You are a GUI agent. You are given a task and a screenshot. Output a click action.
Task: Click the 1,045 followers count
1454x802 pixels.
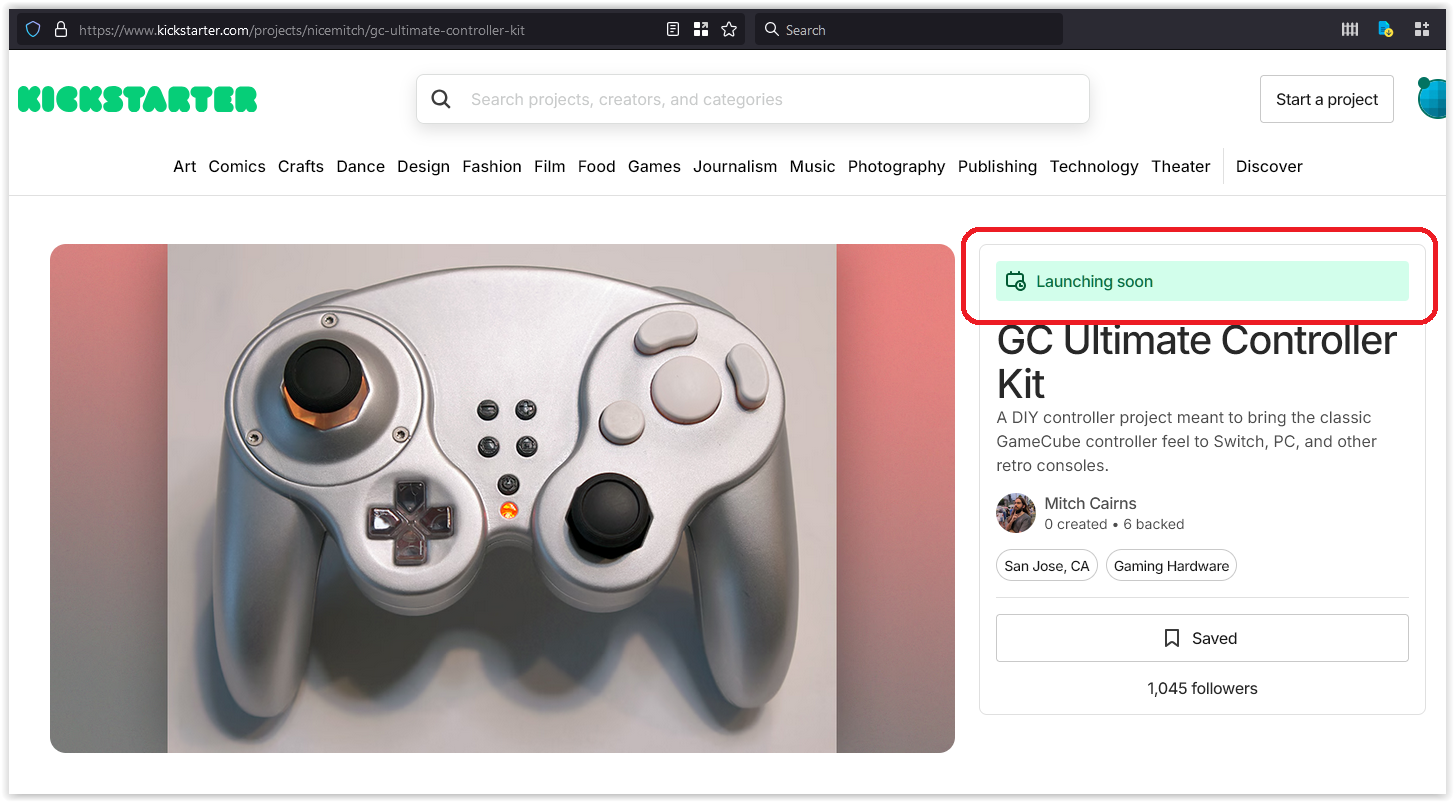point(1202,688)
